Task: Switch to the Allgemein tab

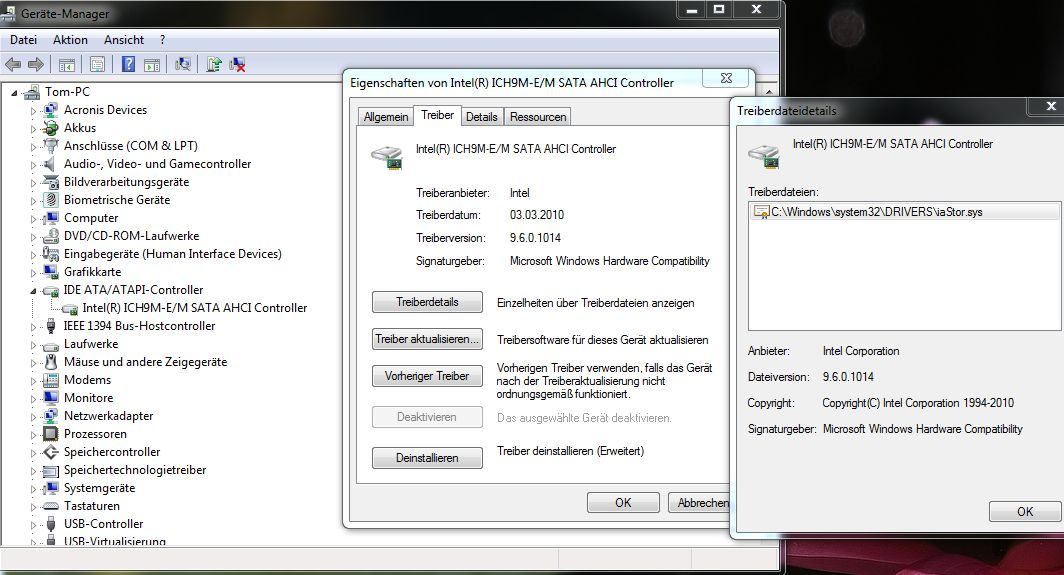Action: (x=385, y=117)
